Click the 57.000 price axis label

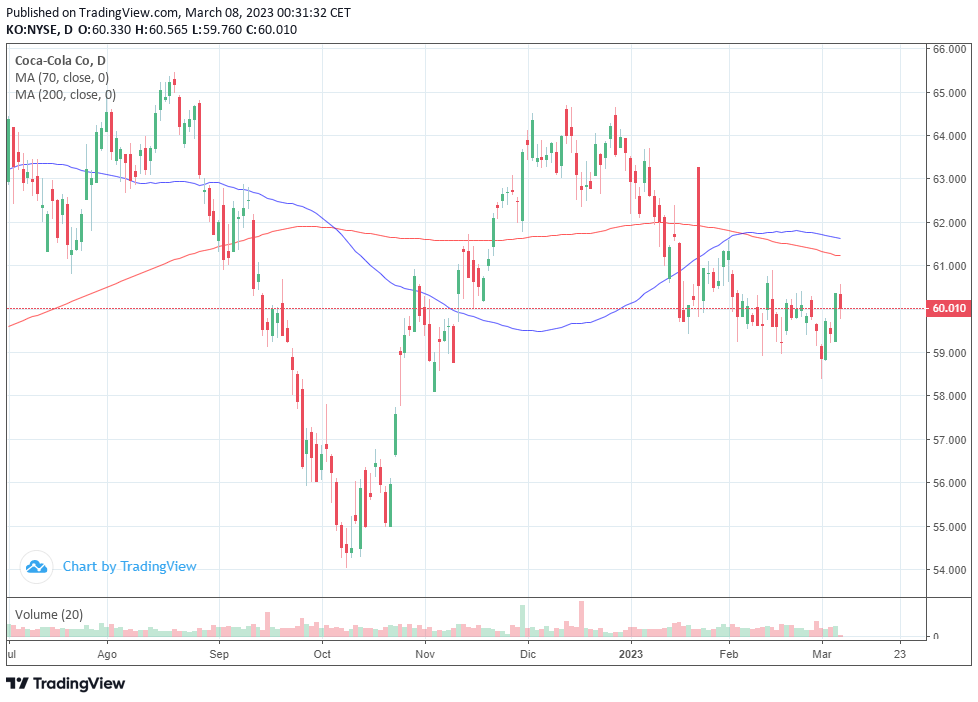(x=949, y=440)
